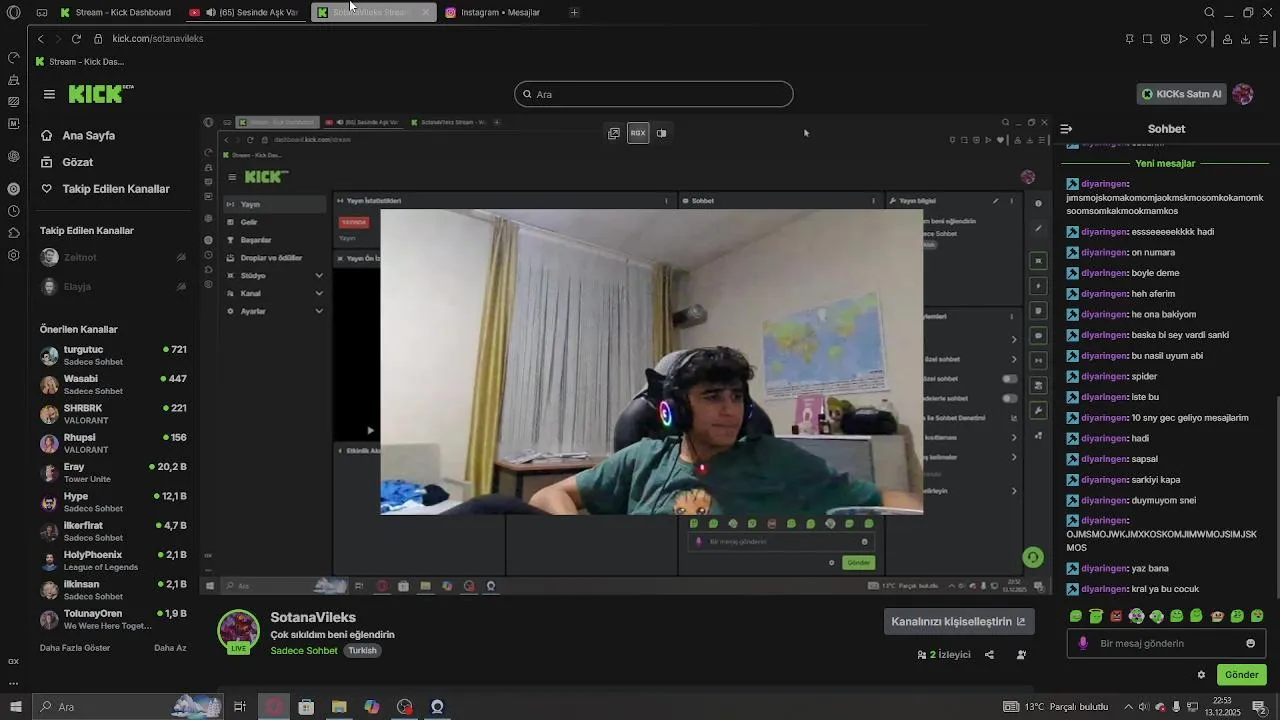Open Windows Task View
Screen dimensions: 1280x720
coord(240,707)
